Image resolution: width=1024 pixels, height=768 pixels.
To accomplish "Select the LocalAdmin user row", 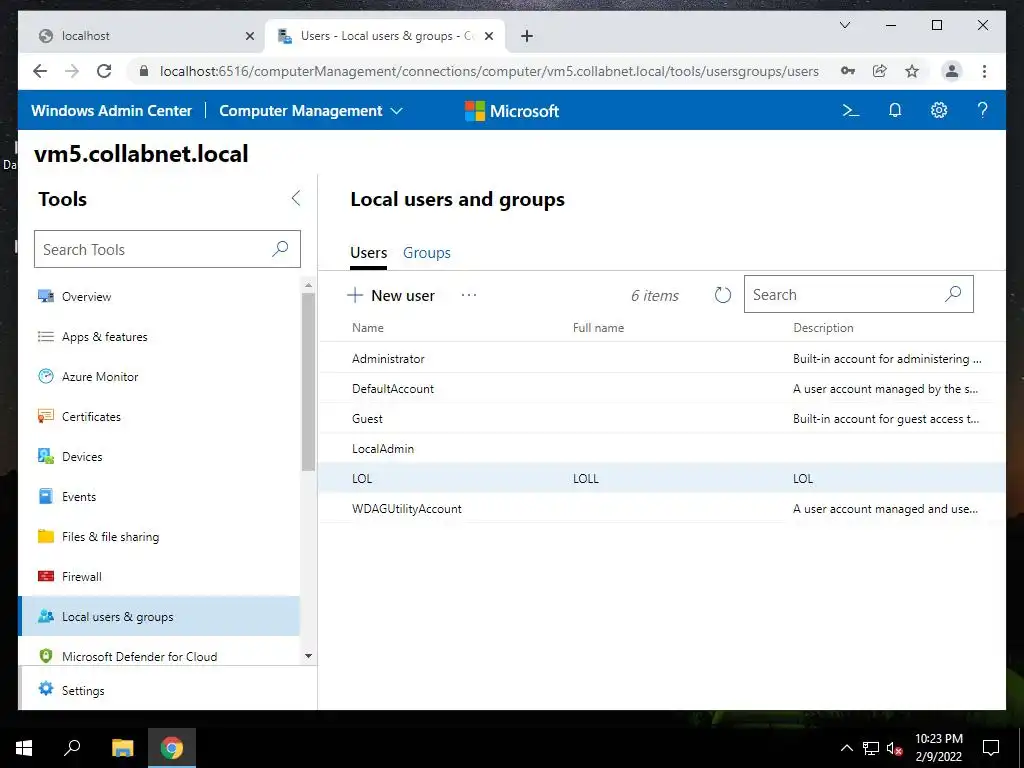I will tap(662, 449).
